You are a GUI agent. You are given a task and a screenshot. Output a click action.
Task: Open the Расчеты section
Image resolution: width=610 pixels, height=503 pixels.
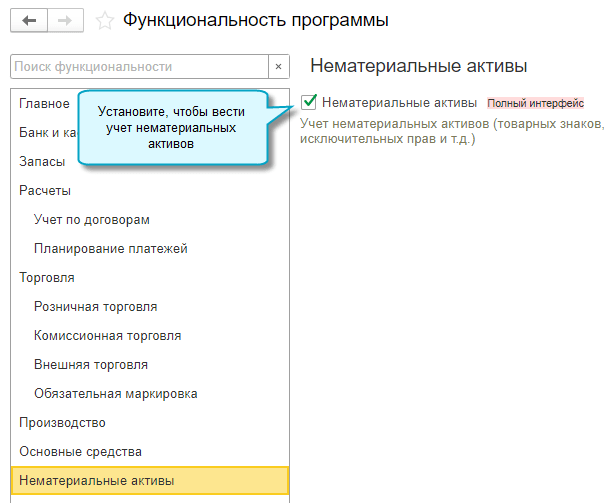[45, 190]
